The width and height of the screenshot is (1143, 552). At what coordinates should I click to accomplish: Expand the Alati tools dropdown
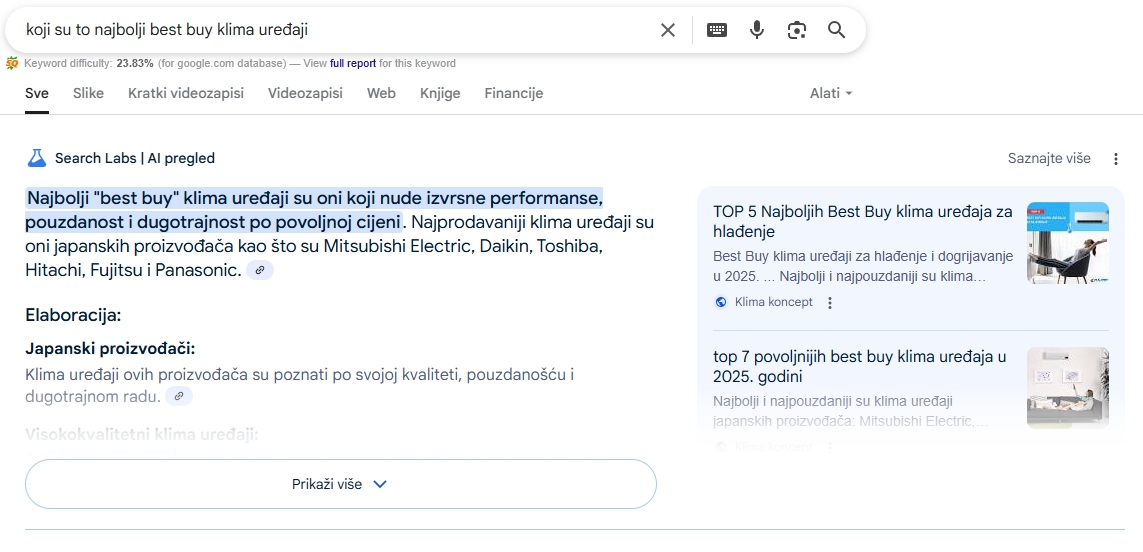click(831, 93)
